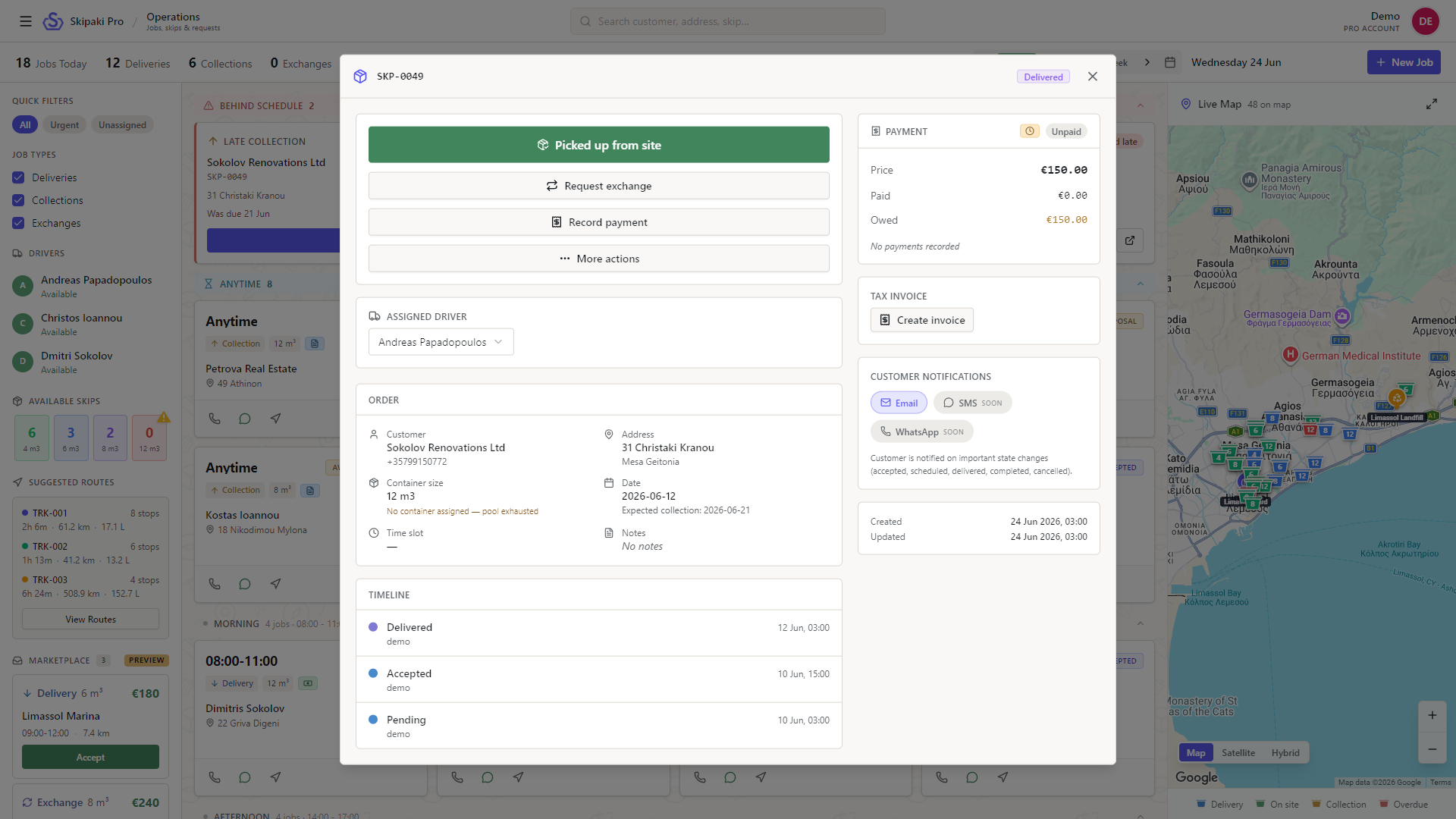
Task: Click the payment pending clock badge
Action: pyautogui.click(x=1029, y=131)
